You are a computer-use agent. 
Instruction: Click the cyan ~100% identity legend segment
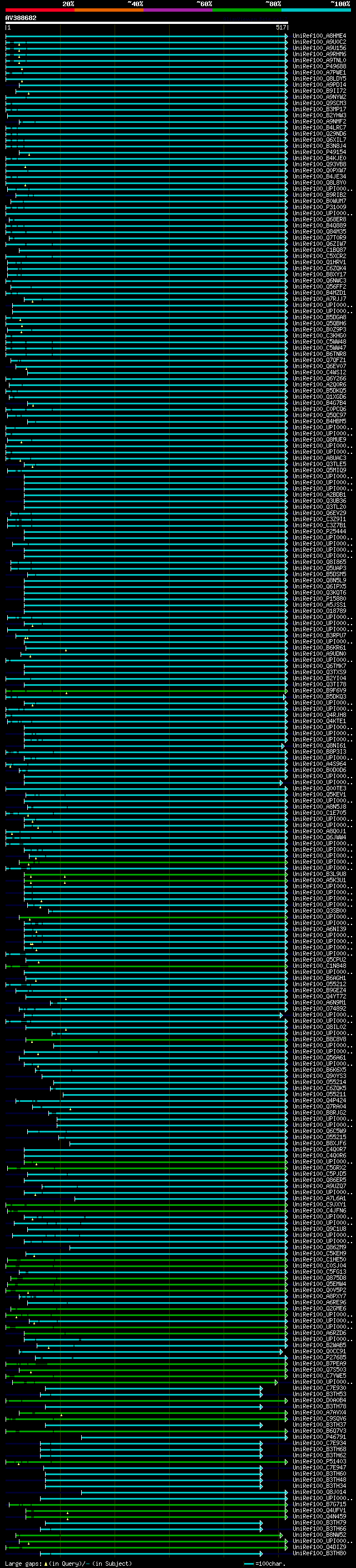click(x=317, y=10)
